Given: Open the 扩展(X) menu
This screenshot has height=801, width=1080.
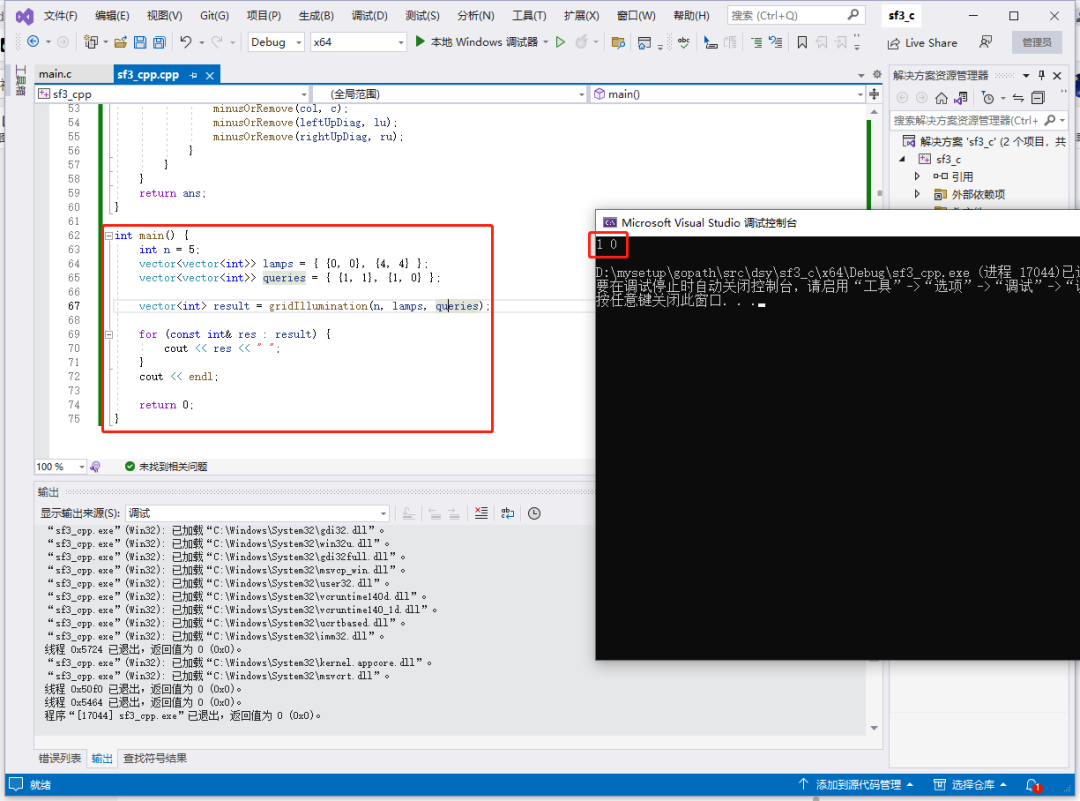Looking at the screenshot, I should point(581,15).
